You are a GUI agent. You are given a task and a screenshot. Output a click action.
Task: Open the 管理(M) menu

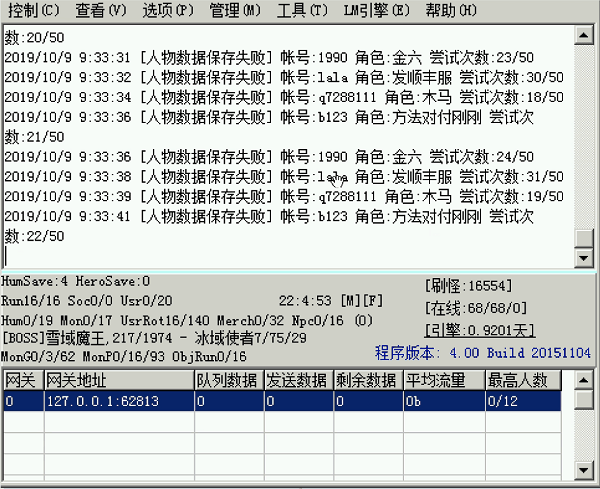[x=235, y=10]
